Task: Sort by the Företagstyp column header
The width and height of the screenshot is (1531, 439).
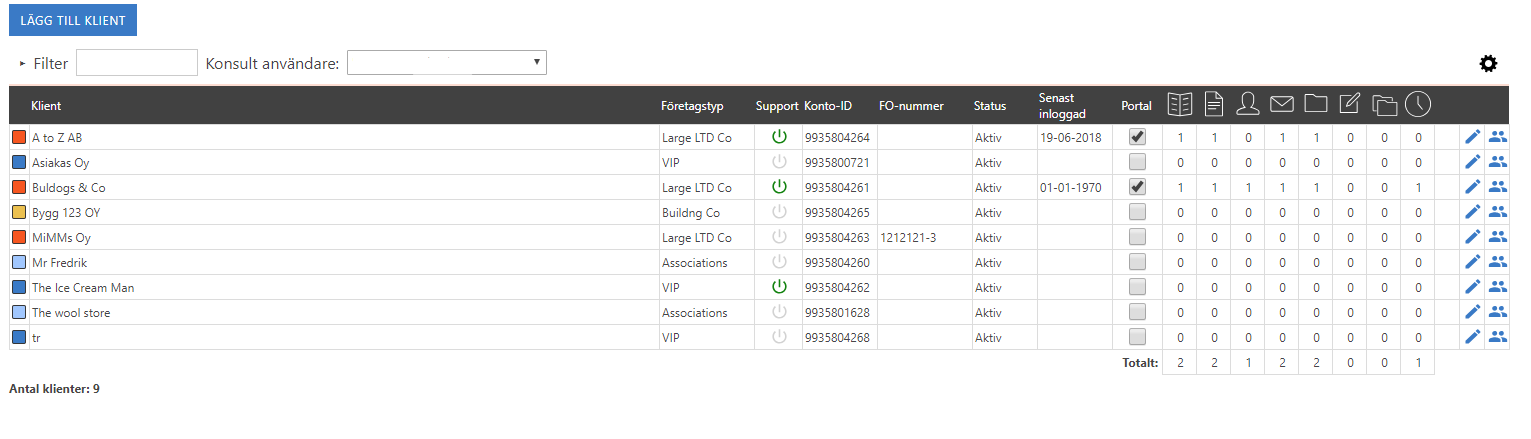Action: point(691,106)
